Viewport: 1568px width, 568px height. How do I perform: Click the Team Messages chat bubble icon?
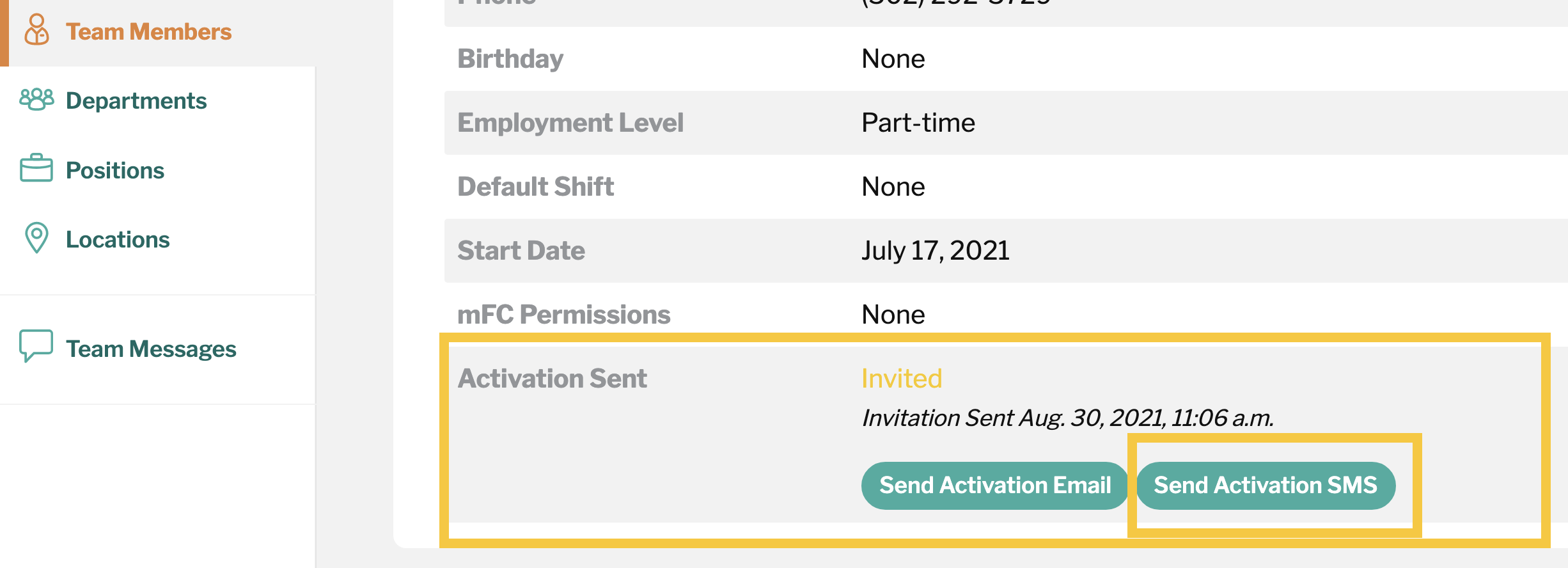click(x=36, y=346)
